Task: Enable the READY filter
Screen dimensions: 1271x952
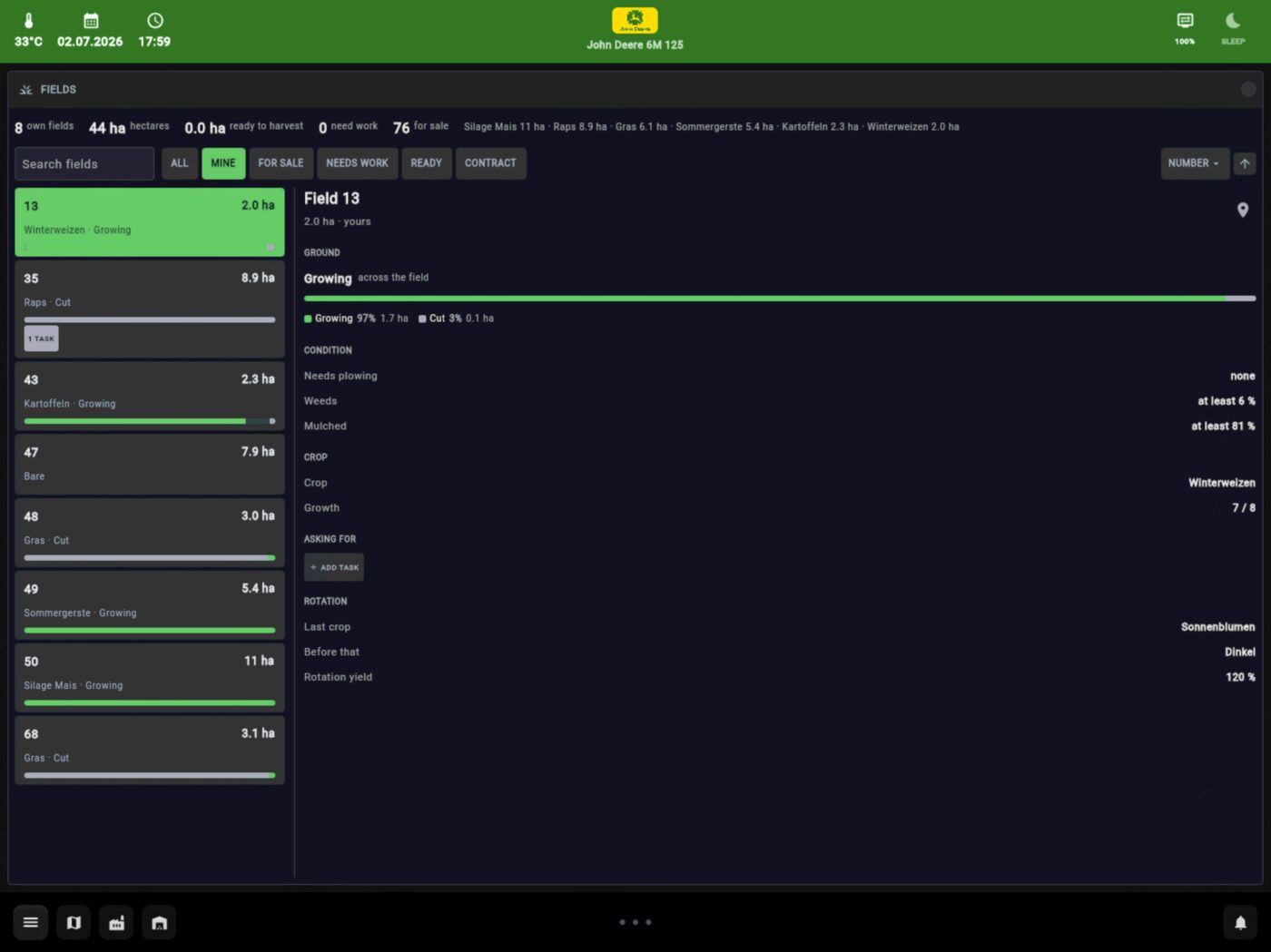Action: coord(426,163)
